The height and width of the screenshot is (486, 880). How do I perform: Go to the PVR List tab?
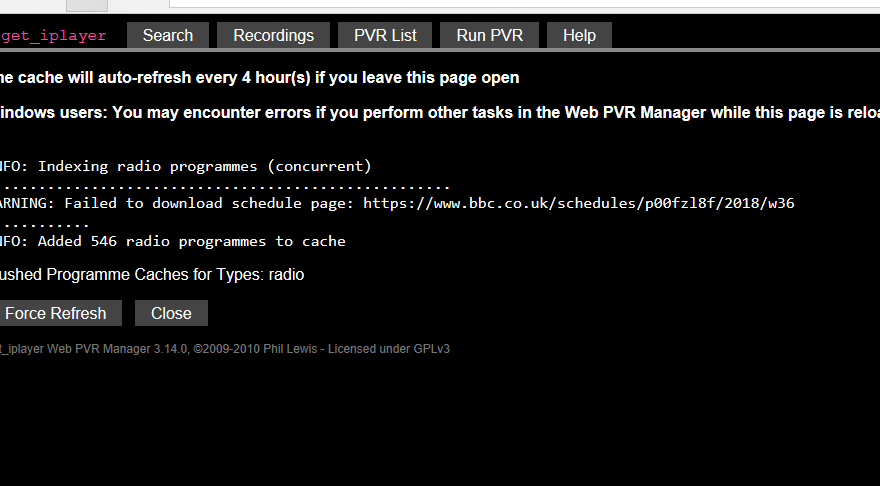point(385,36)
